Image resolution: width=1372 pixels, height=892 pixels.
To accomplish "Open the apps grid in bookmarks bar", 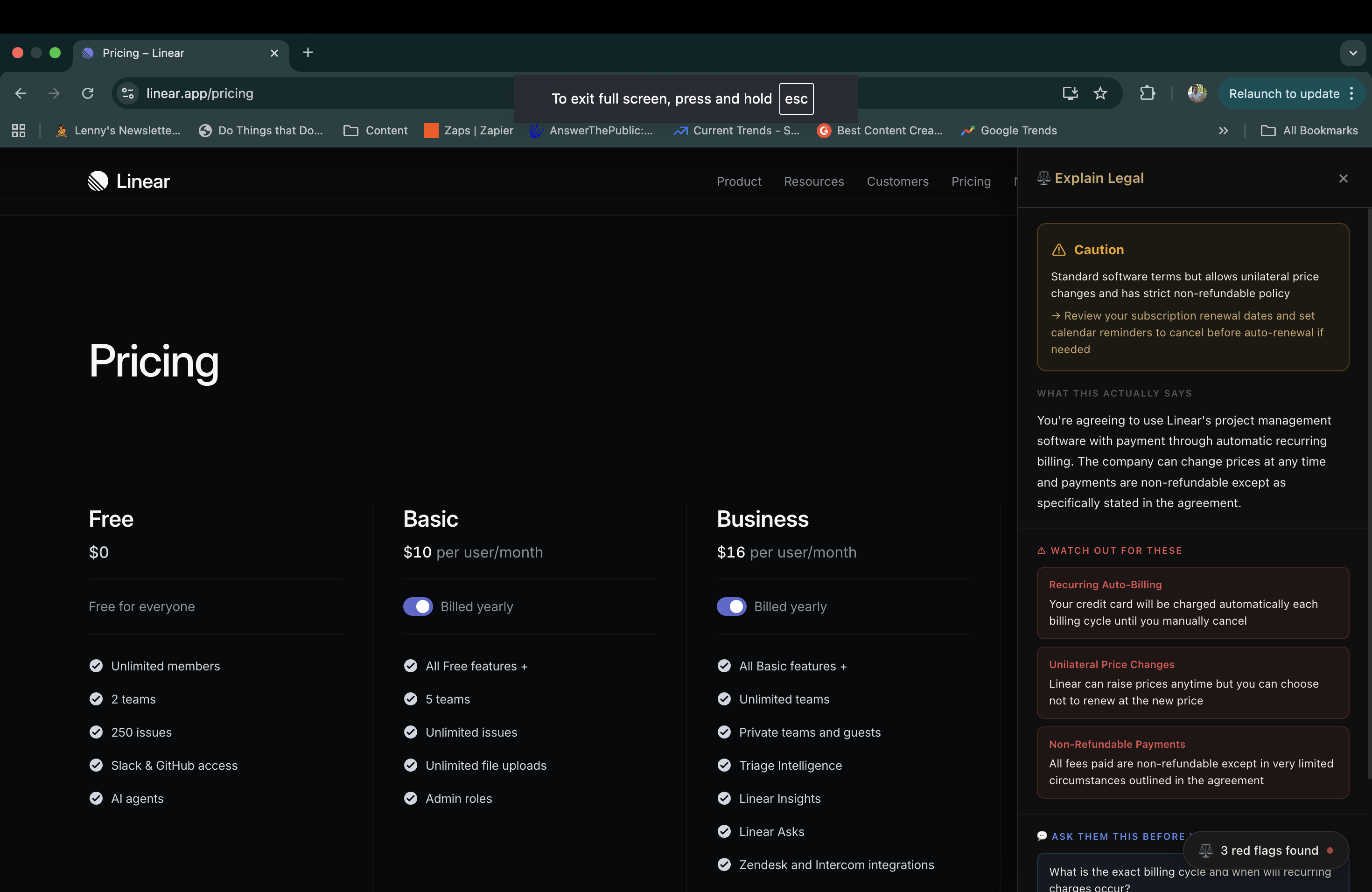I will point(19,131).
